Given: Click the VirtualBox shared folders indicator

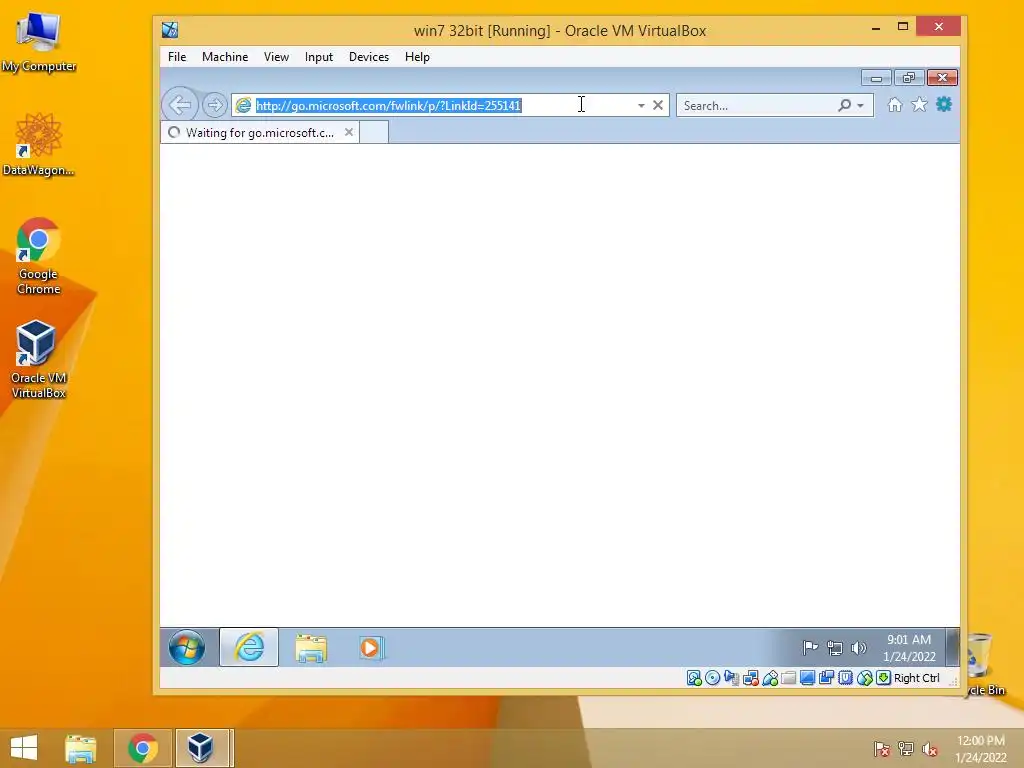Looking at the screenshot, I should [x=788, y=678].
